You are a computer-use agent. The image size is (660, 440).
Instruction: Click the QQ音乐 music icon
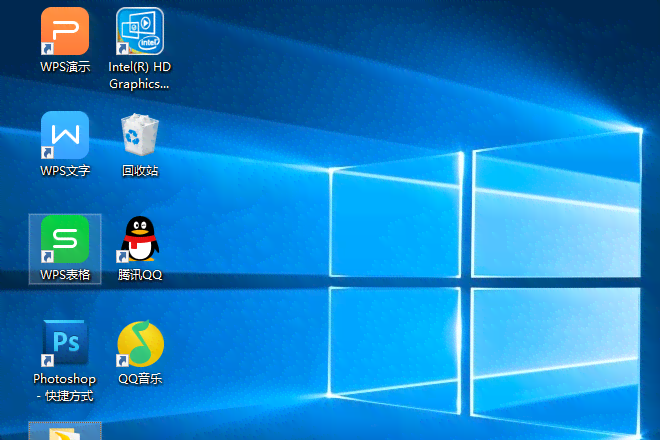(140, 343)
